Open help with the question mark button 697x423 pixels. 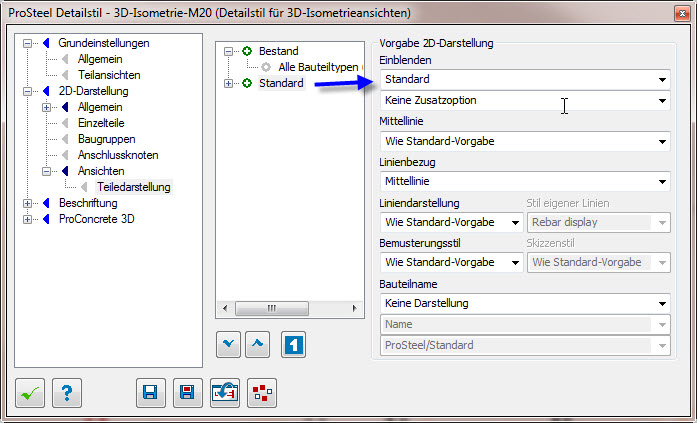click(x=67, y=393)
